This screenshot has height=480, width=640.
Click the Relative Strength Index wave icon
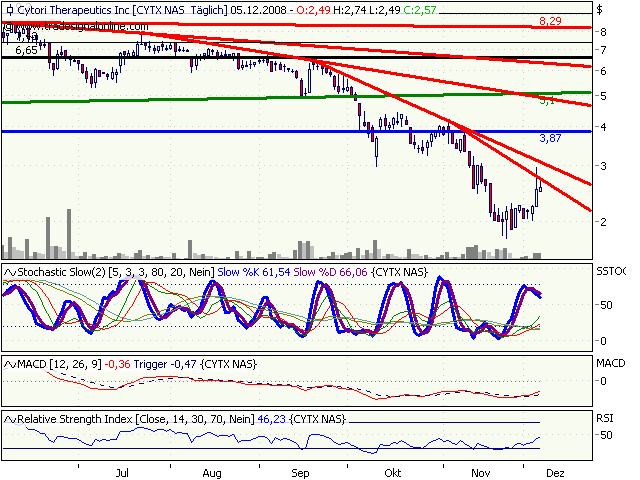[x=10, y=419]
